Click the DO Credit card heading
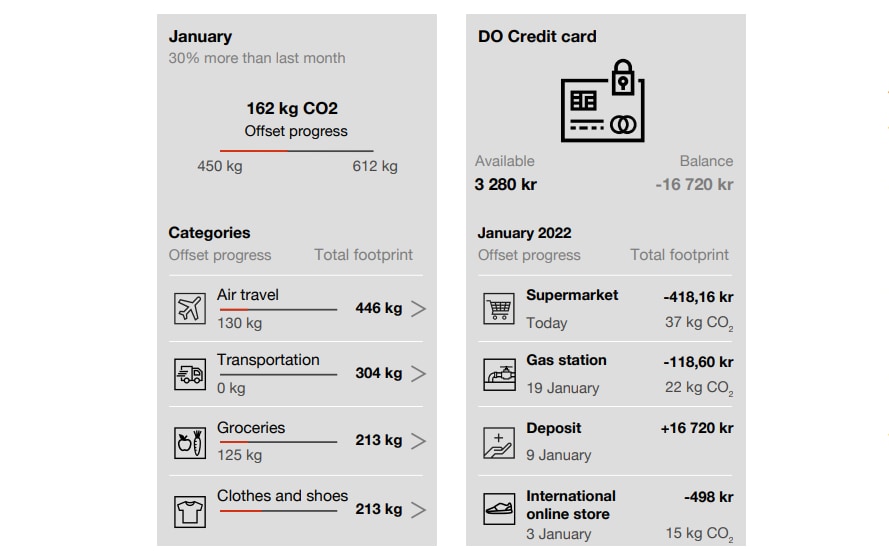The width and height of the screenshot is (889, 552). click(537, 37)
